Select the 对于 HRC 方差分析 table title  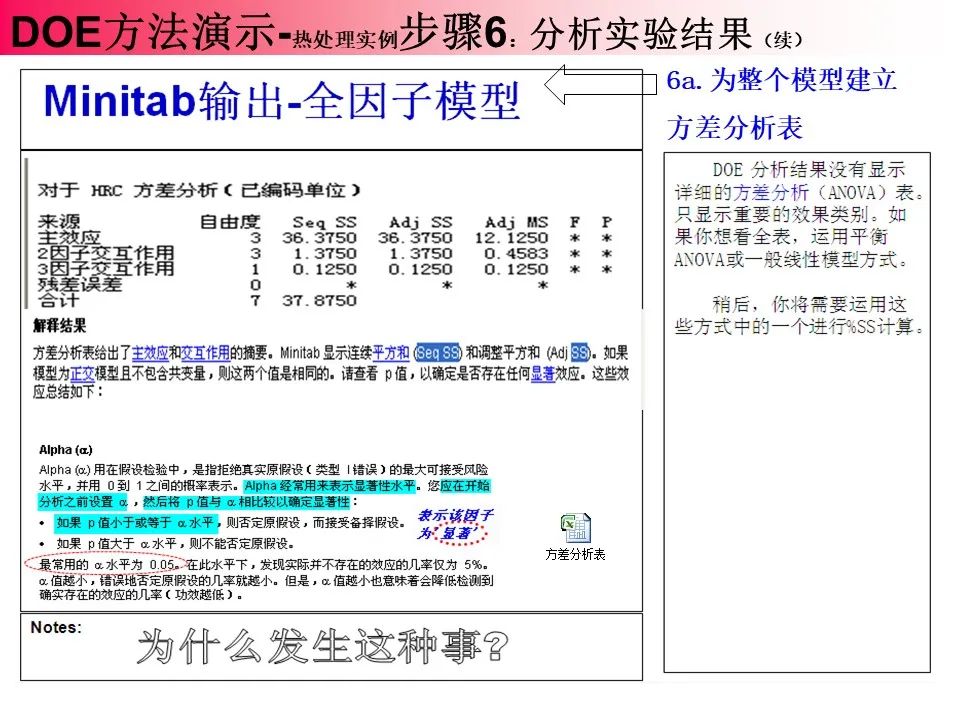(200, 190)
